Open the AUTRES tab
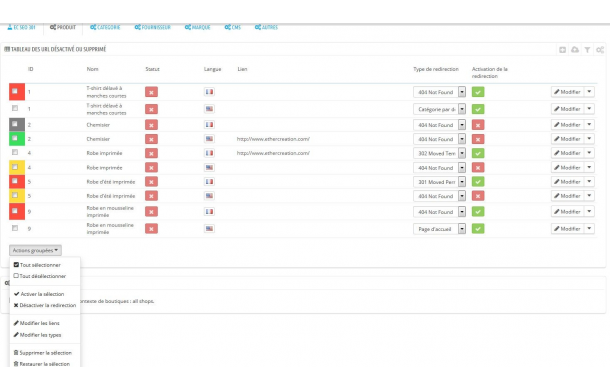The width and height of the screenshot is (610, 390). pos(266,27)
